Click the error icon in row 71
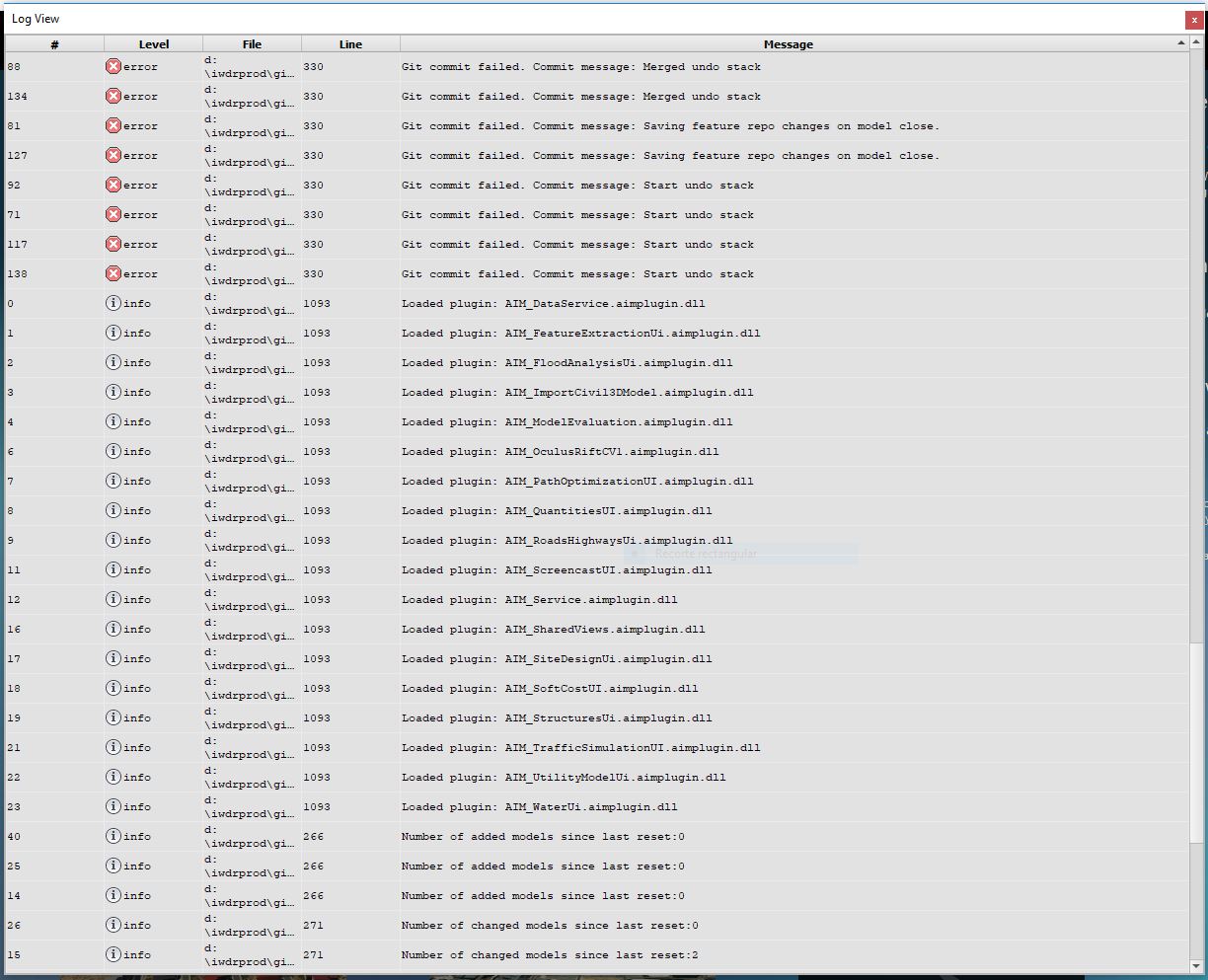 (x=113, y=214)
